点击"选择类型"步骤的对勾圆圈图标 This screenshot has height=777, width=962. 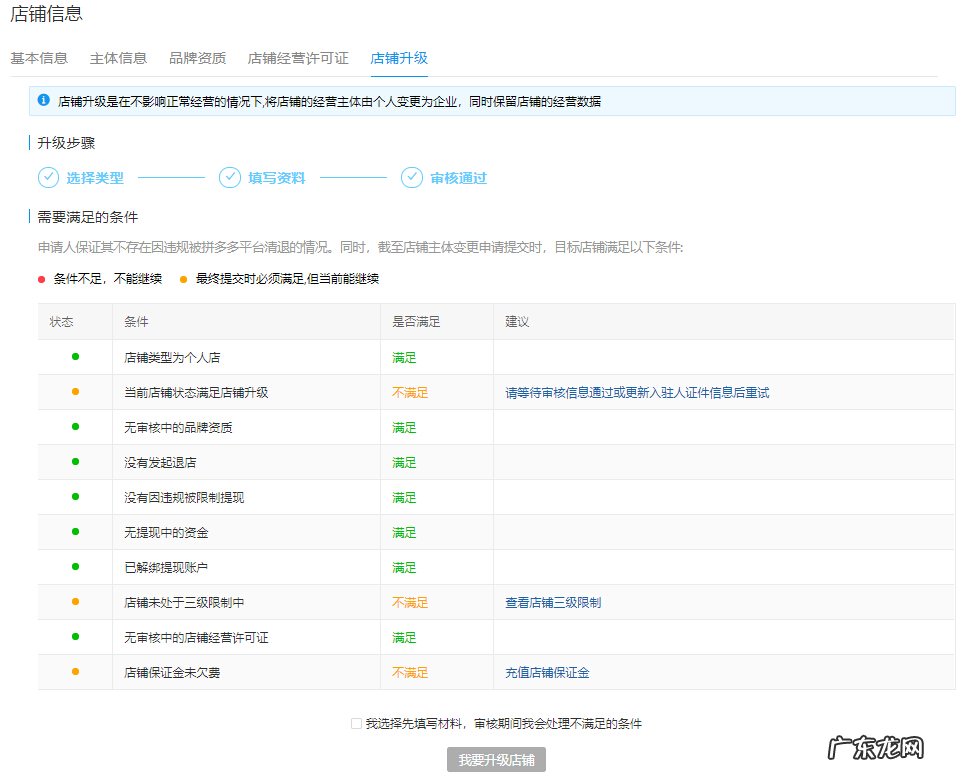(x=48, y=177)
